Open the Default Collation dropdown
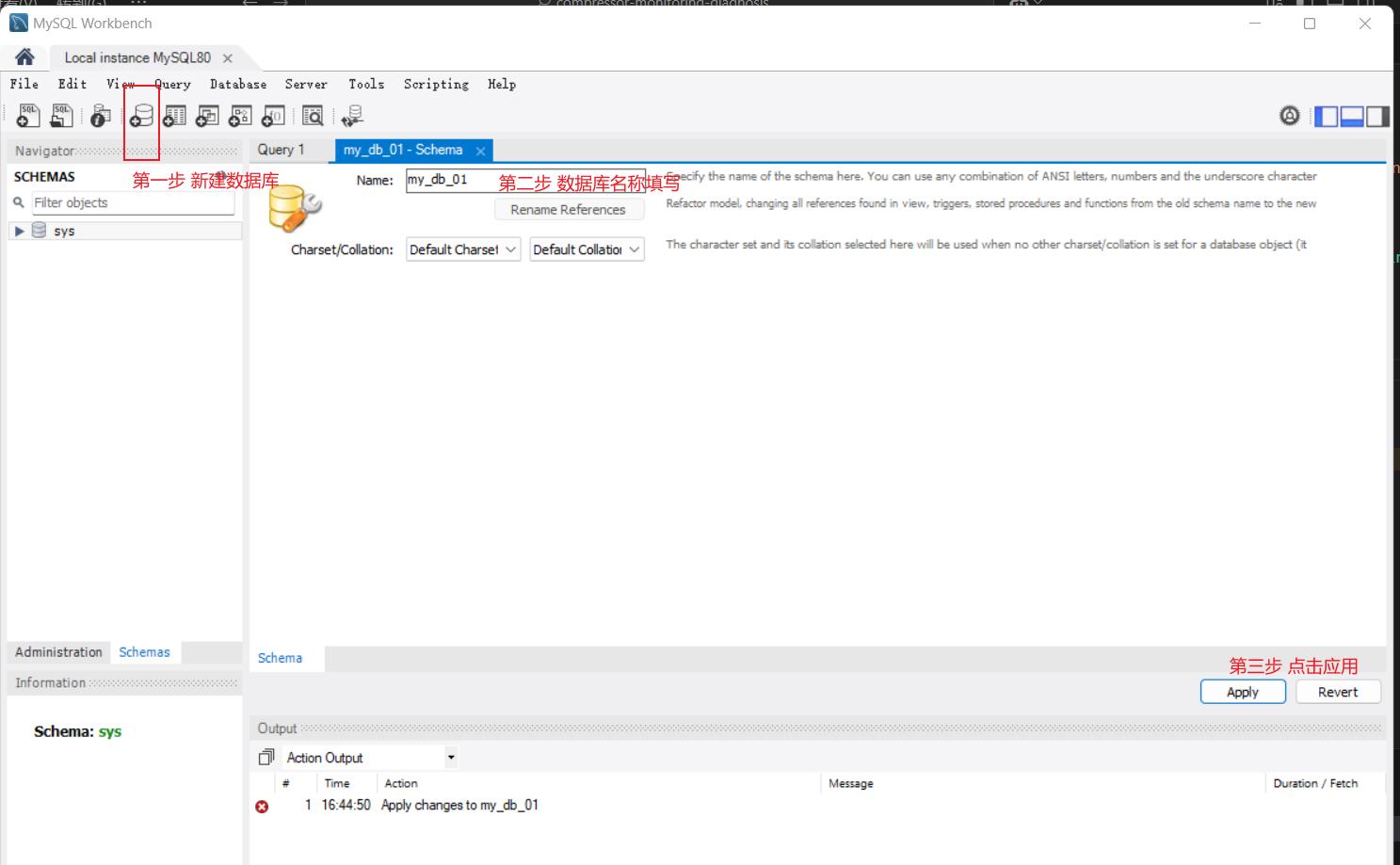Image resolution: width=1400 pixels, height=865 pixels. click(x=587, y=249)
